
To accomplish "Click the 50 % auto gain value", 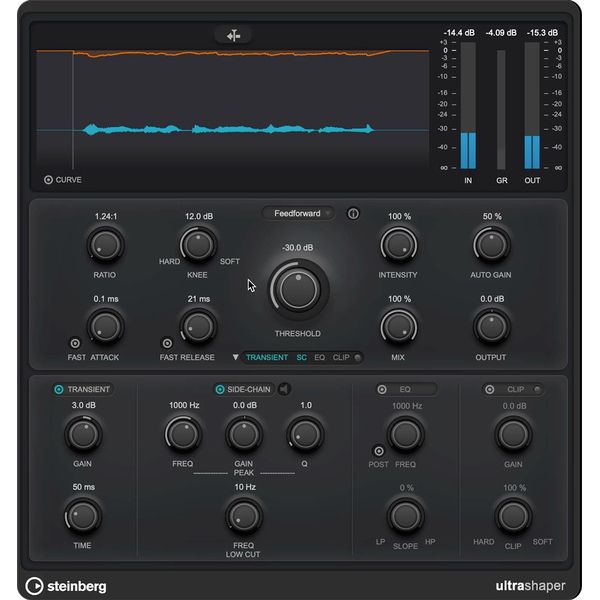I will coord(492,217).
